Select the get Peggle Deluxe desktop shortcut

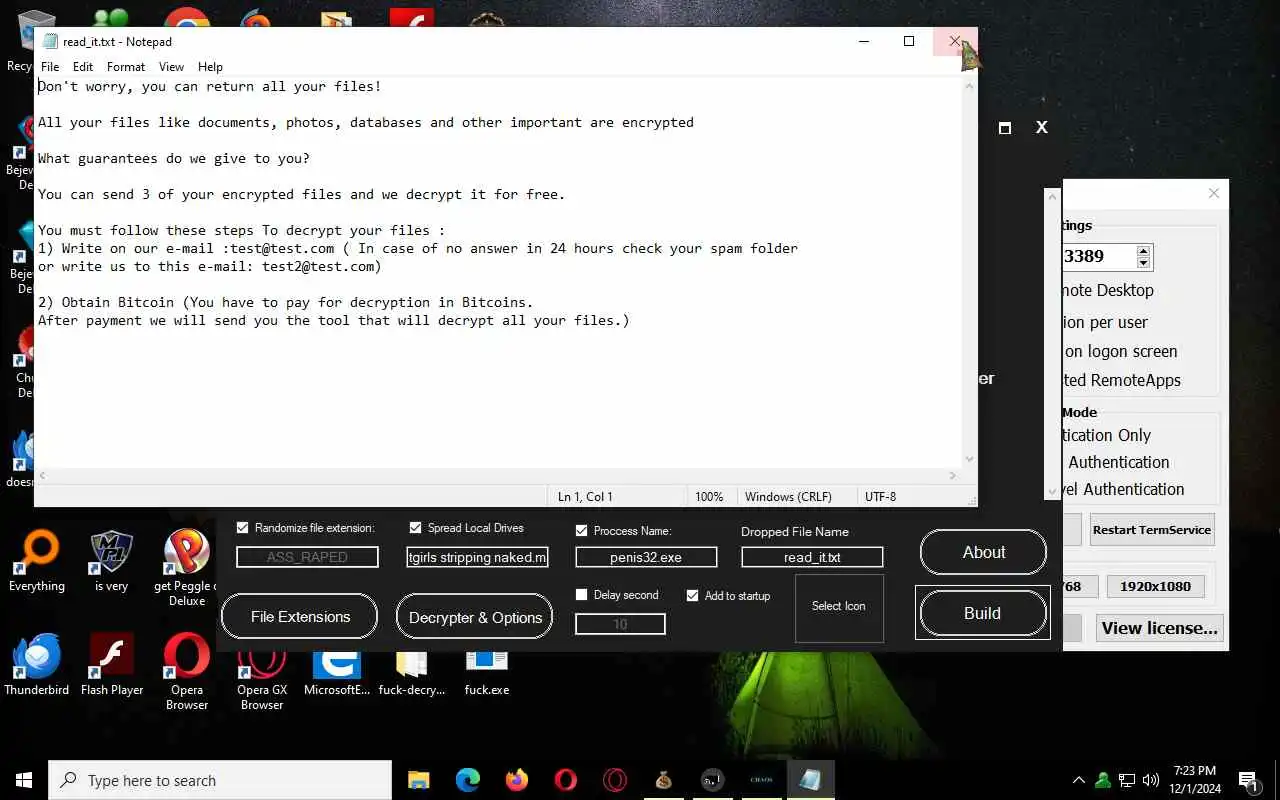(186, 567)
